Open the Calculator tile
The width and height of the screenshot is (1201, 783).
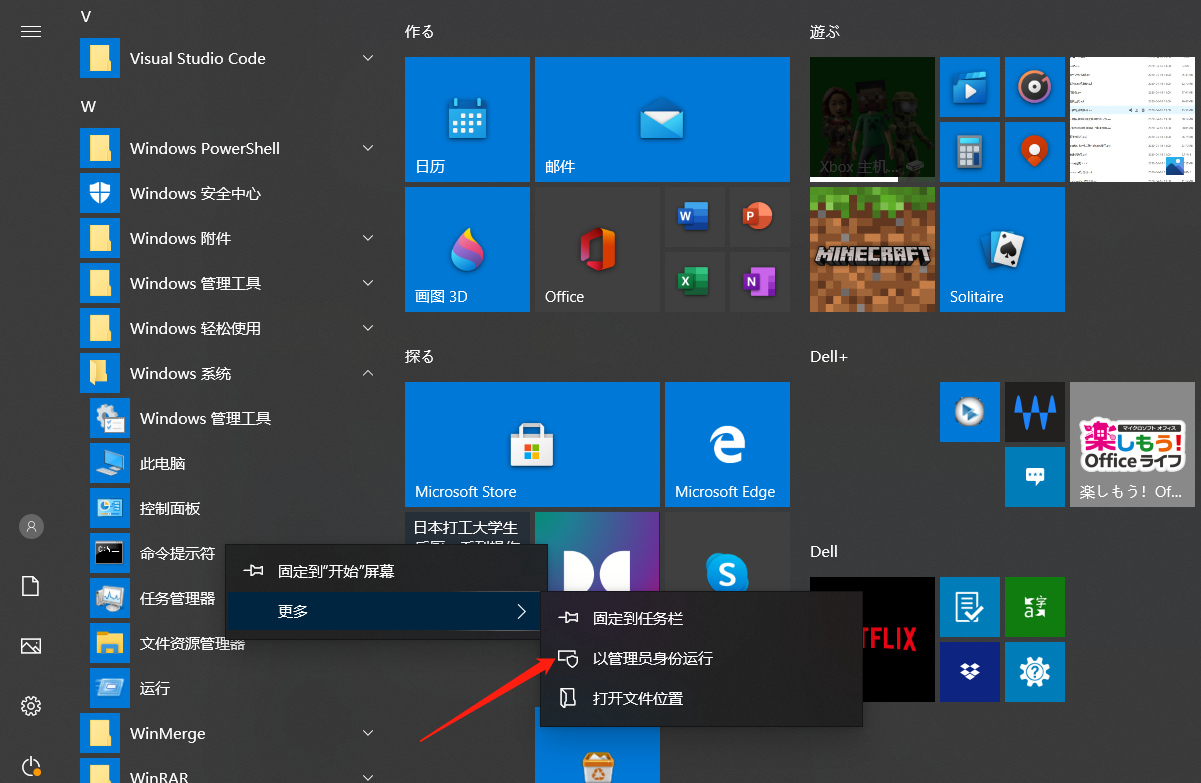pos(970,151)
